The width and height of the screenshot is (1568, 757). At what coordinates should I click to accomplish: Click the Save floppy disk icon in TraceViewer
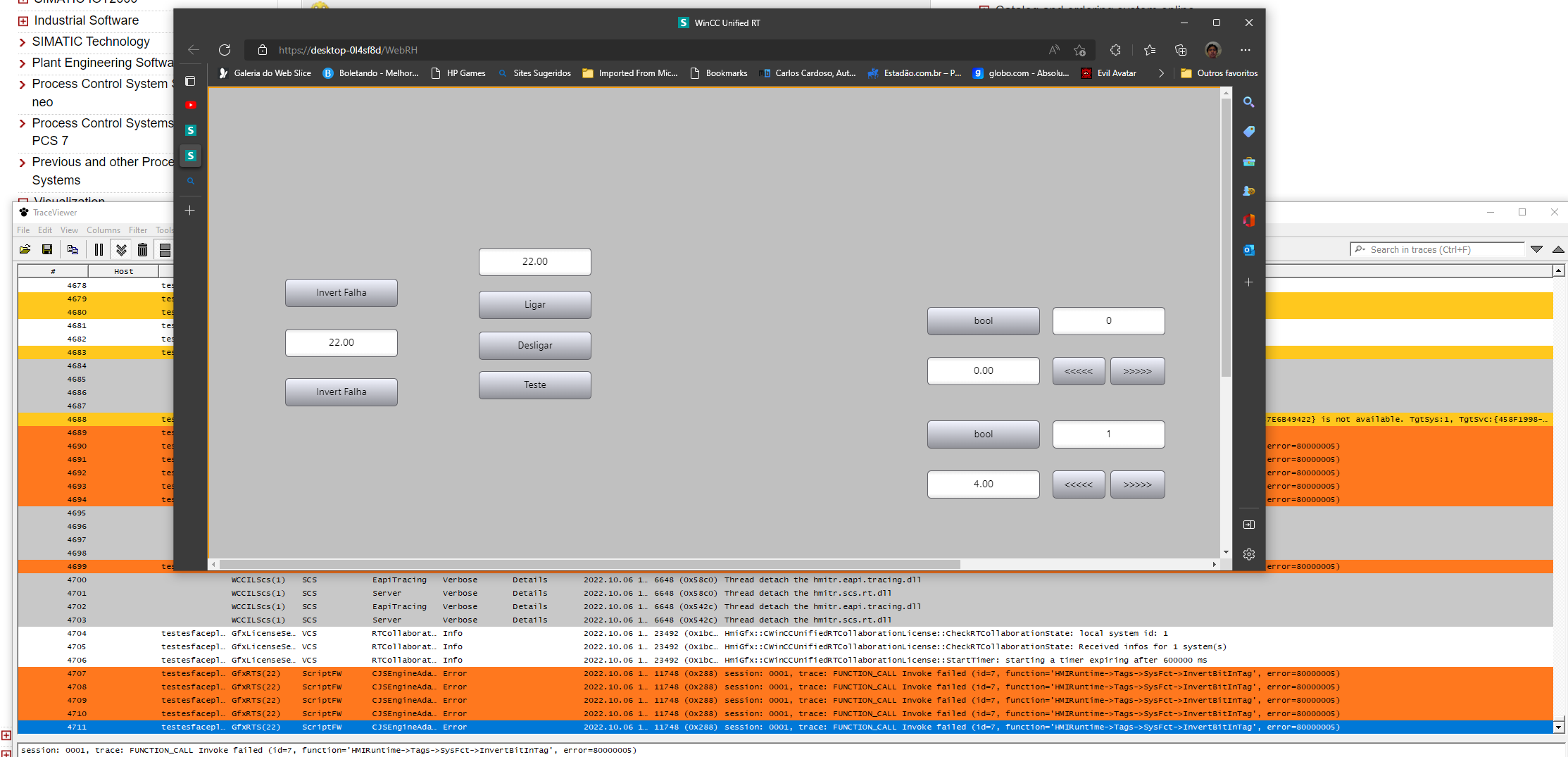click(47, 249)
